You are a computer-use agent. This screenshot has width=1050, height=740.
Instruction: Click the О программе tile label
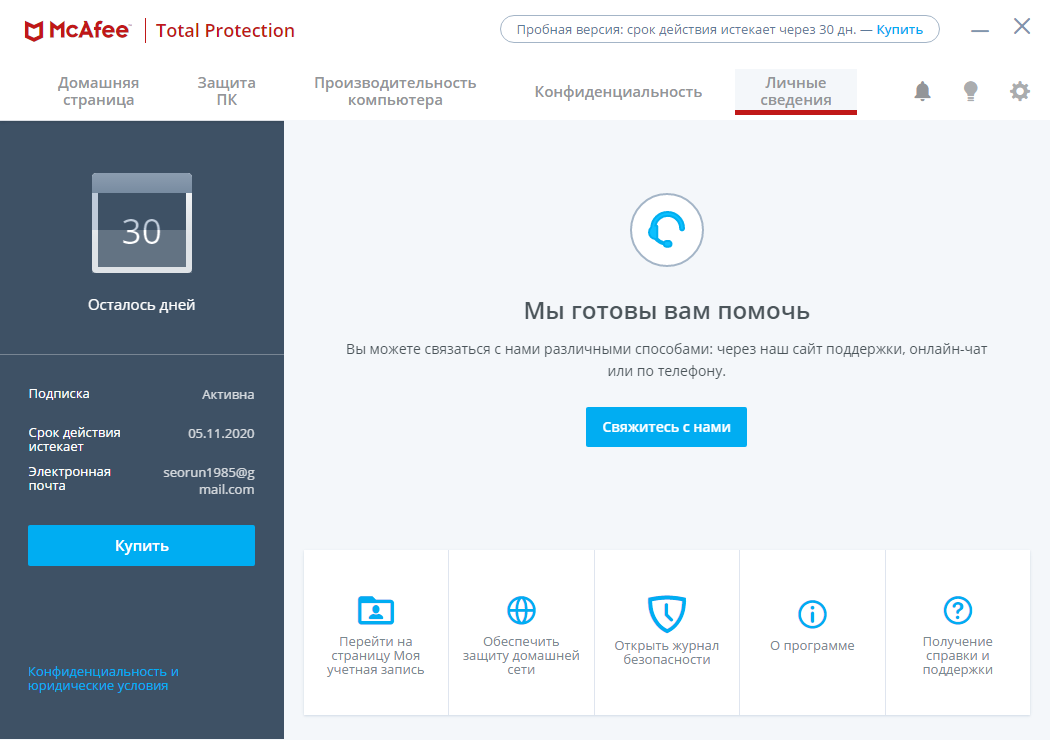812,646
